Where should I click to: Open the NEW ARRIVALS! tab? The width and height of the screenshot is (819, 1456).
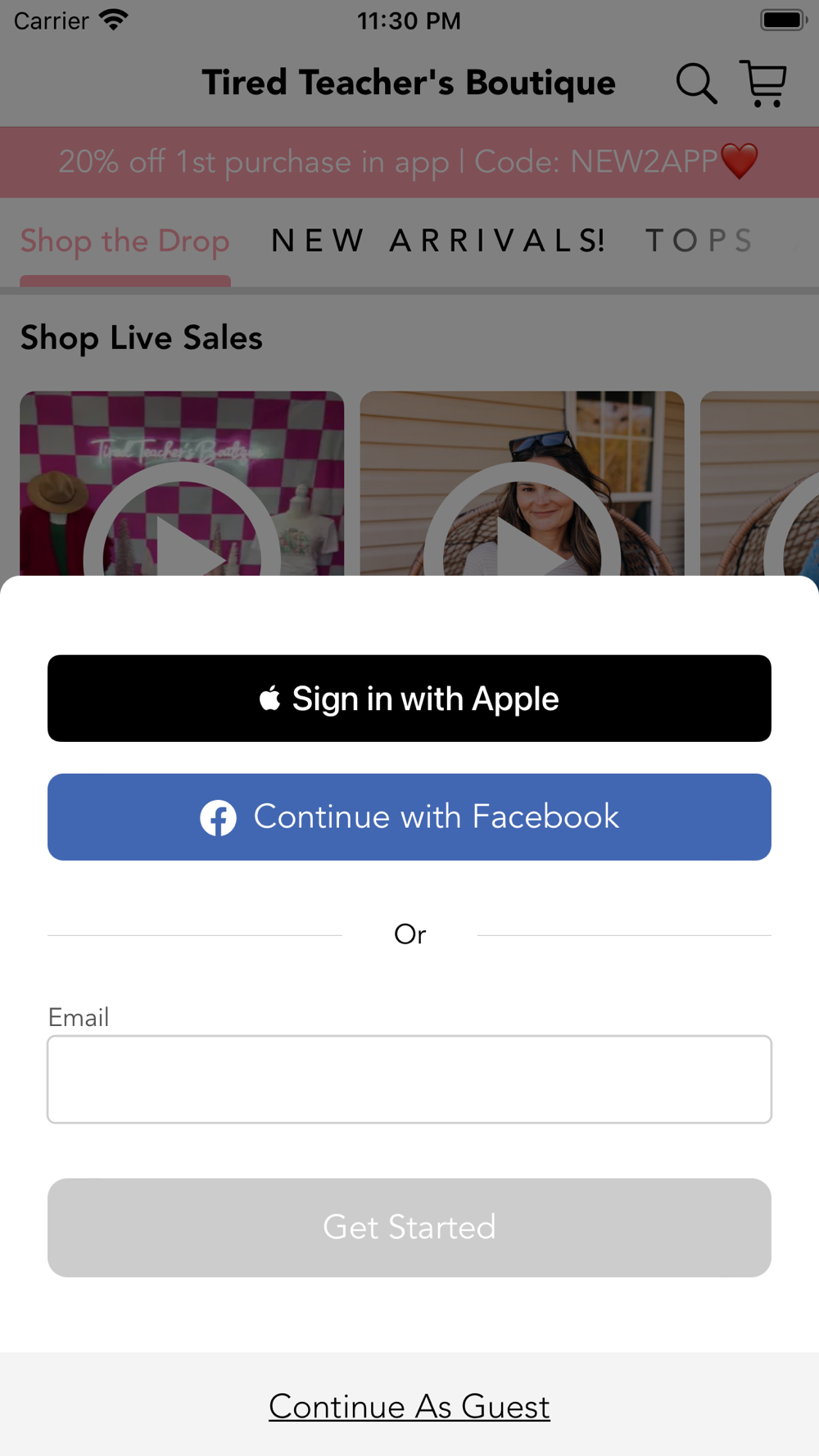[439, 241]
